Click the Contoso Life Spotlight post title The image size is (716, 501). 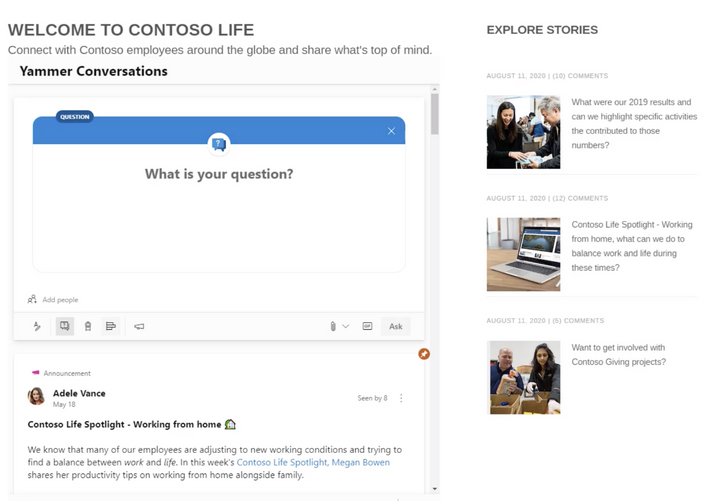[124, 424]
